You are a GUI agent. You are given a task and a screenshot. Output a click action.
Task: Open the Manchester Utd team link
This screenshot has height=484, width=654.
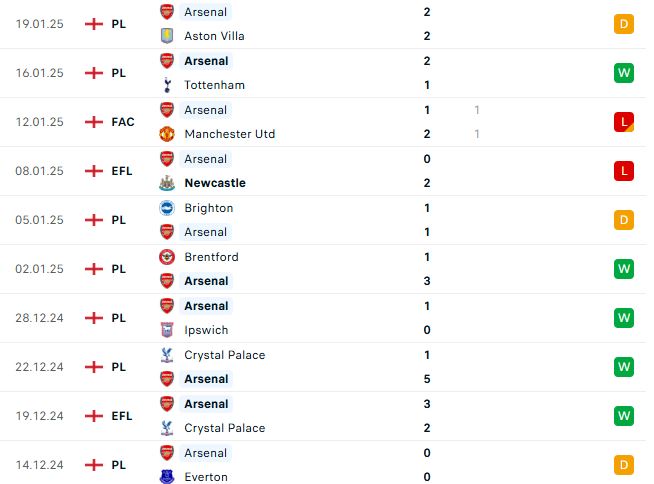click(x=230, y=134)
